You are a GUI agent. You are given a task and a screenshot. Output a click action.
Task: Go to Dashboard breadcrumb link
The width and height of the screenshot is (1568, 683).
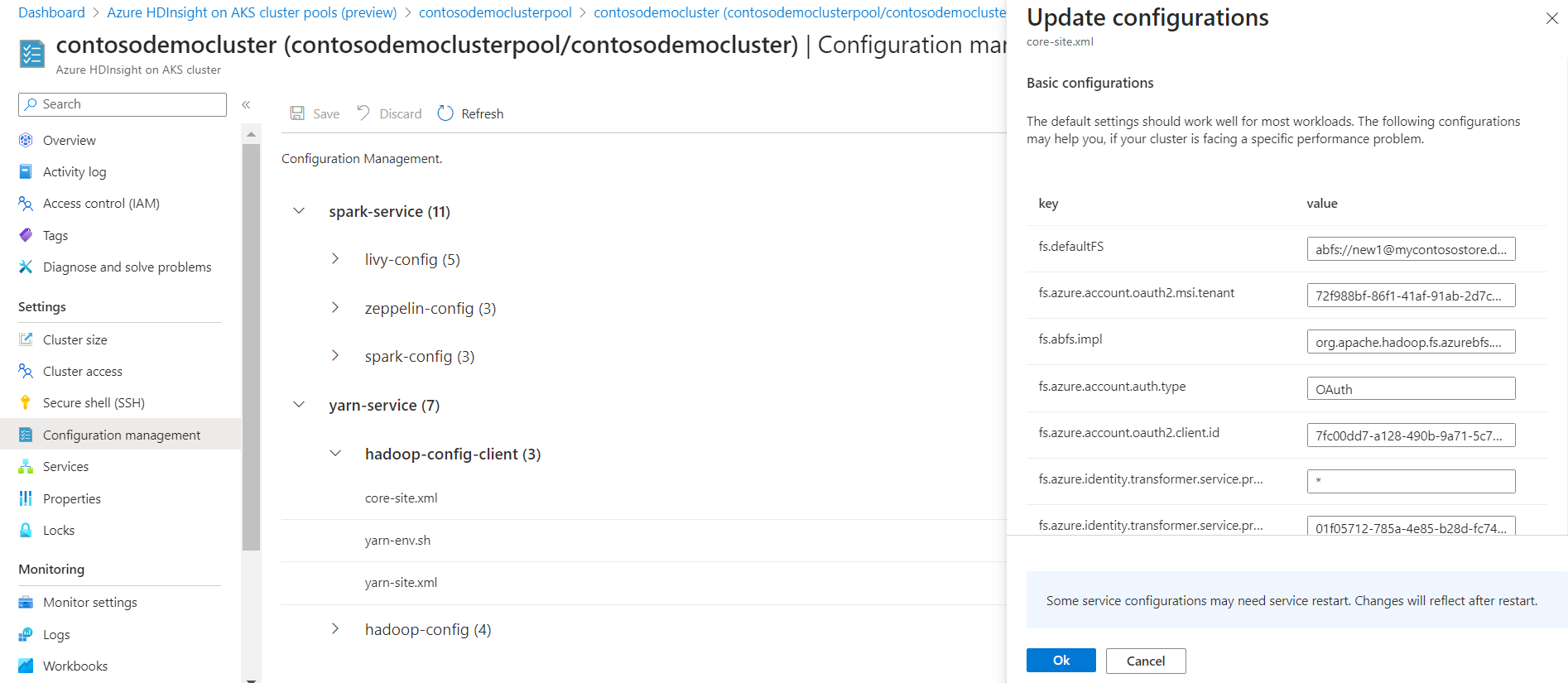[51, 12]
